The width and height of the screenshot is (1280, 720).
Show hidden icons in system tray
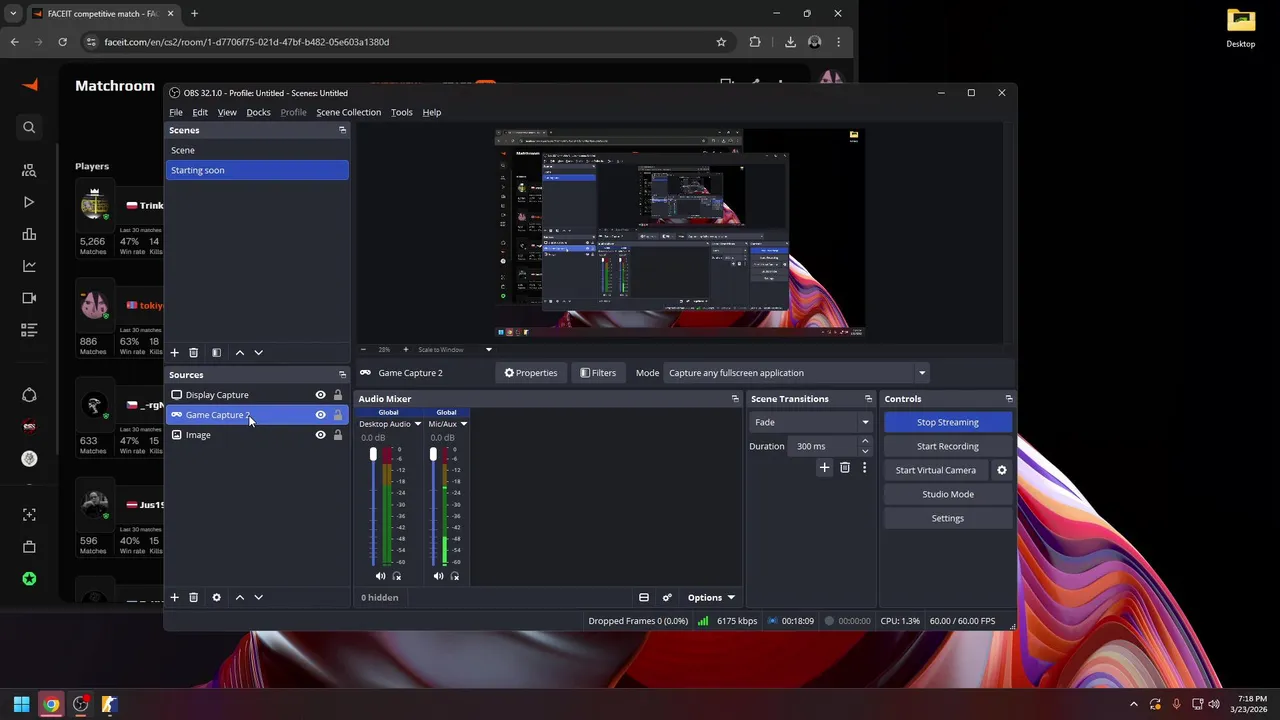coord(1134,704)
